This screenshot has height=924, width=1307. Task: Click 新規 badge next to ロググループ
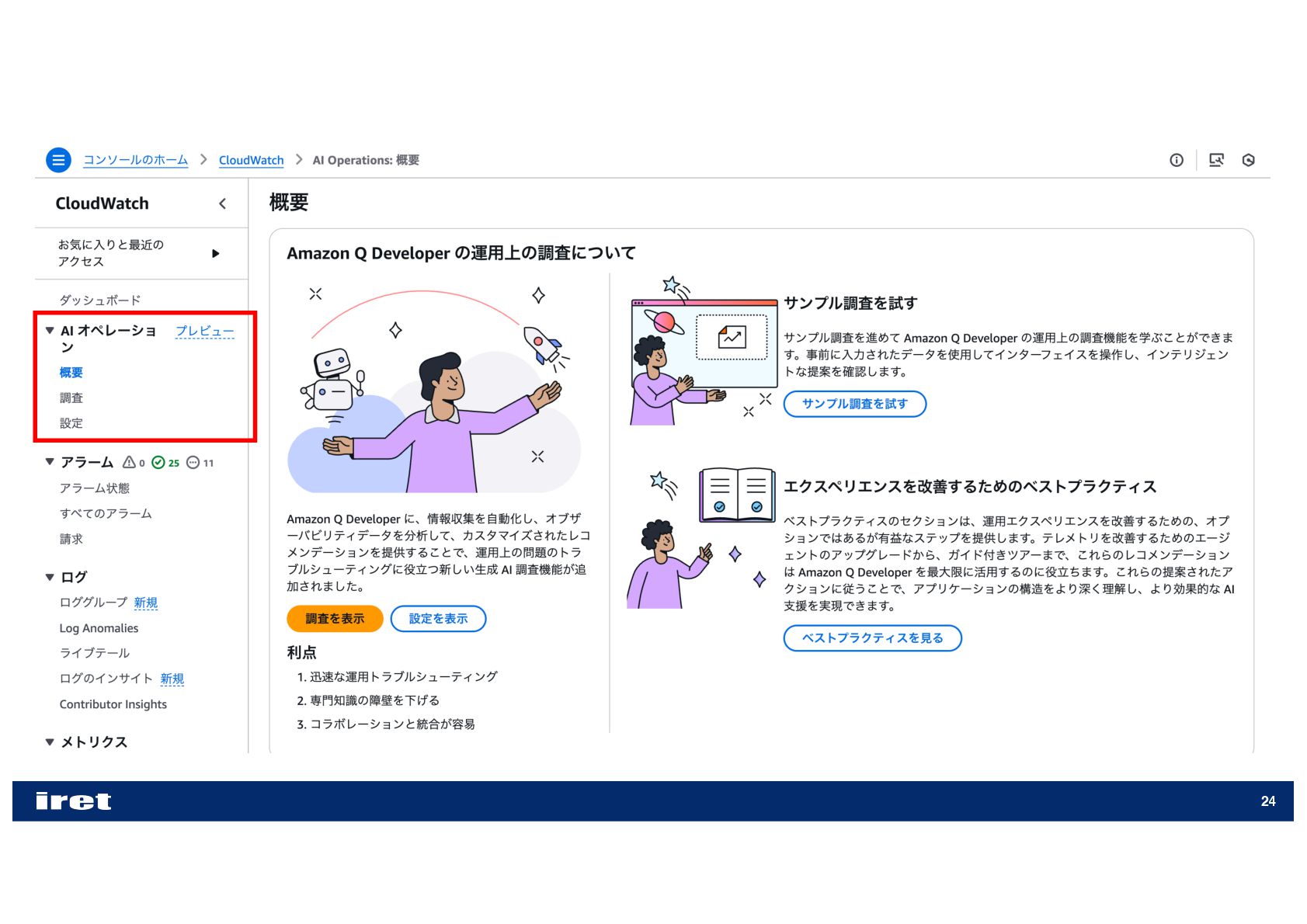point(146,603)
